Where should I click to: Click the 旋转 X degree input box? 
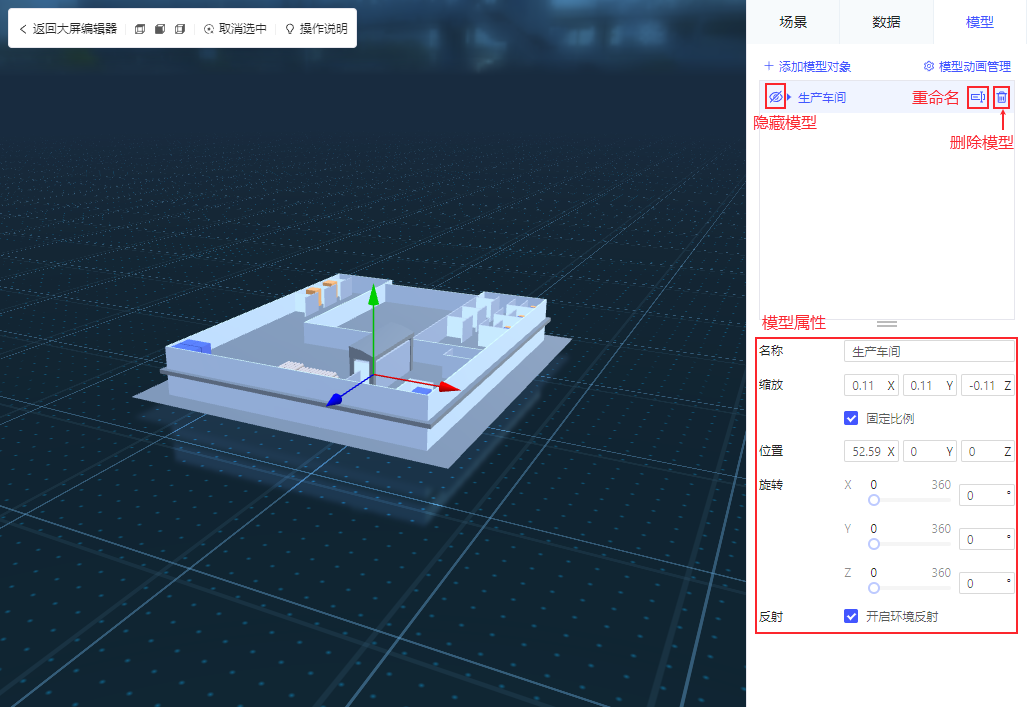(986, 495)
